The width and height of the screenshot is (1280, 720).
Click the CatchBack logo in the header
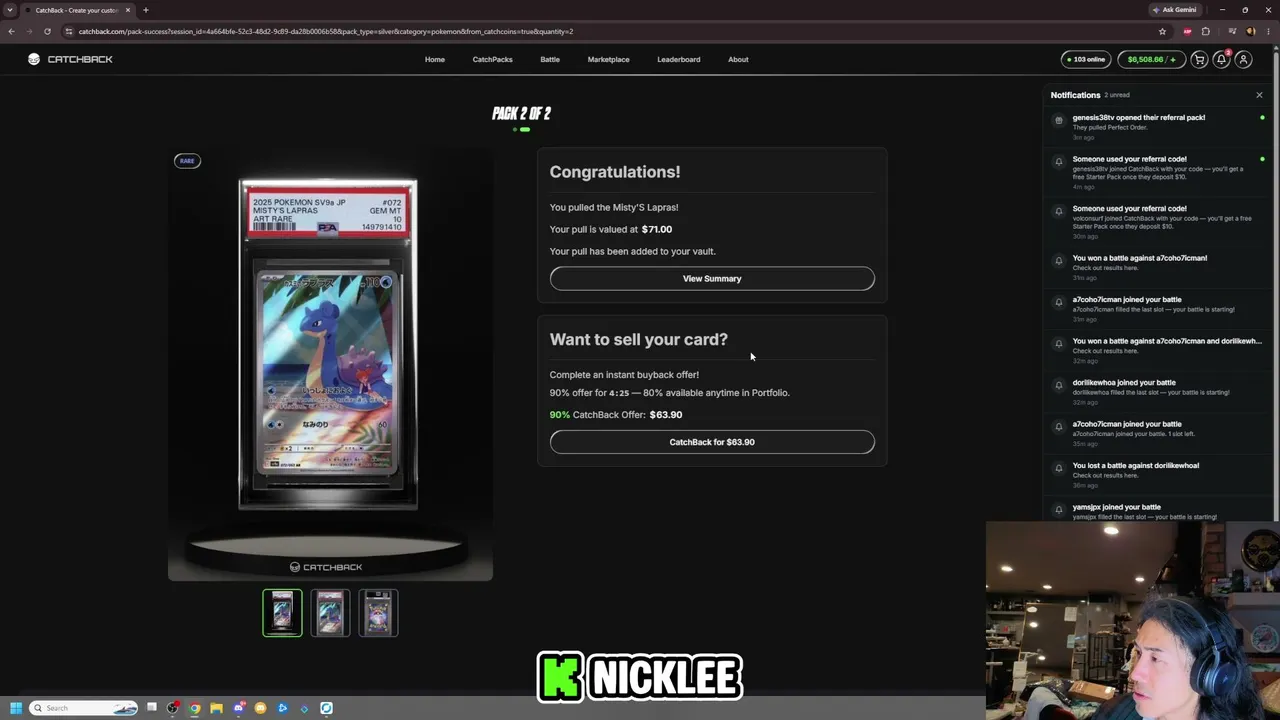pos(70,59)
